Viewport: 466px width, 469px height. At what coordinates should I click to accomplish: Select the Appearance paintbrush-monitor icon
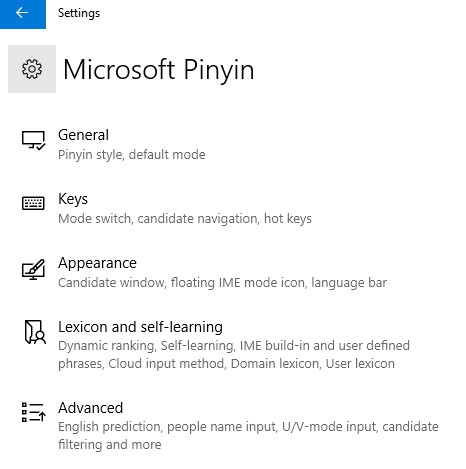click(x=33, y=269)
